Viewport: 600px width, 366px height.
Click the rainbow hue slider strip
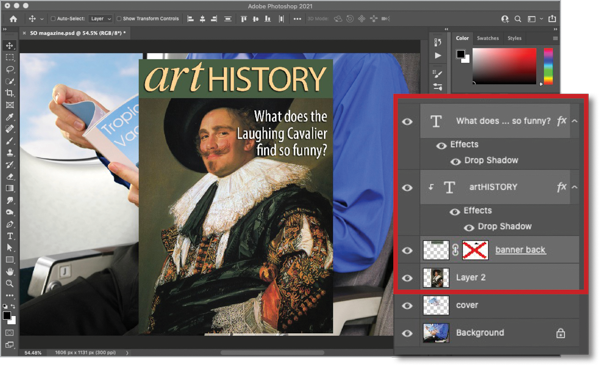pyautogui.click(x=548, y=66)
